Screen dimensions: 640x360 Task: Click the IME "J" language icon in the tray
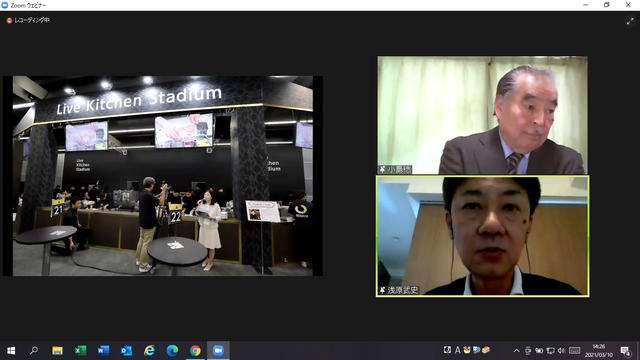point(447,350)
